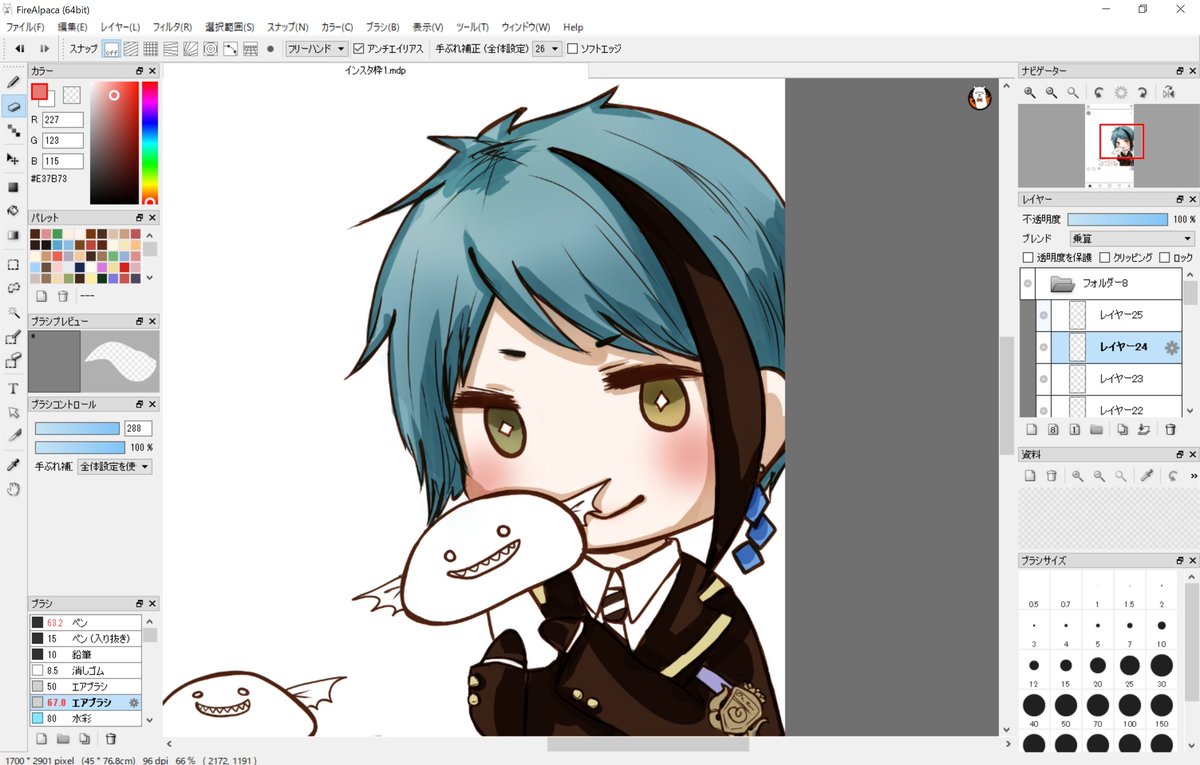Screen dimensions: 1200x765
Task: Click brush size field showing 288
Action: coord(138,428)
